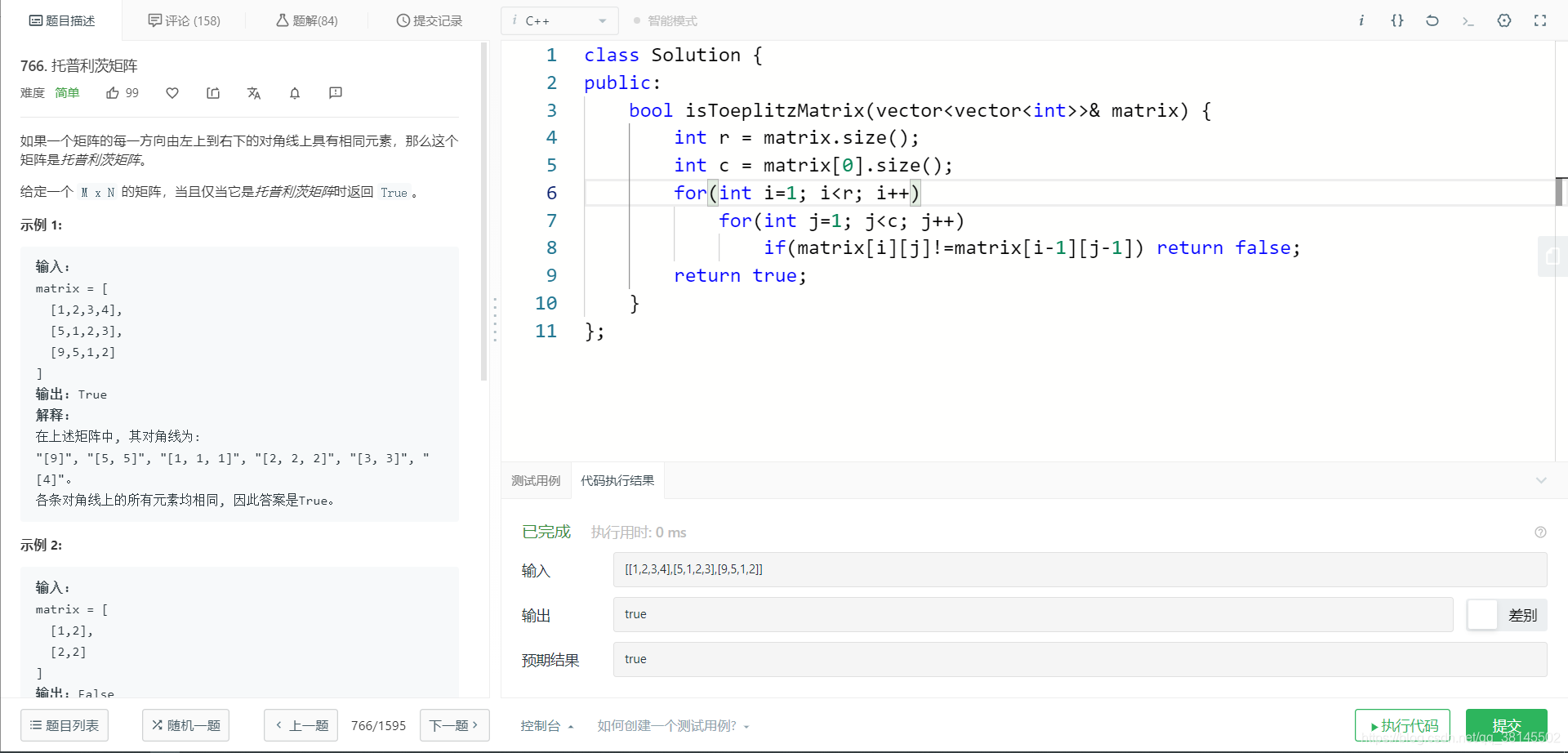Image resolution: width=1568 pixels, height=753 pixels.
Task: Open the 题目列表 problem list
Action: (65, 725)
